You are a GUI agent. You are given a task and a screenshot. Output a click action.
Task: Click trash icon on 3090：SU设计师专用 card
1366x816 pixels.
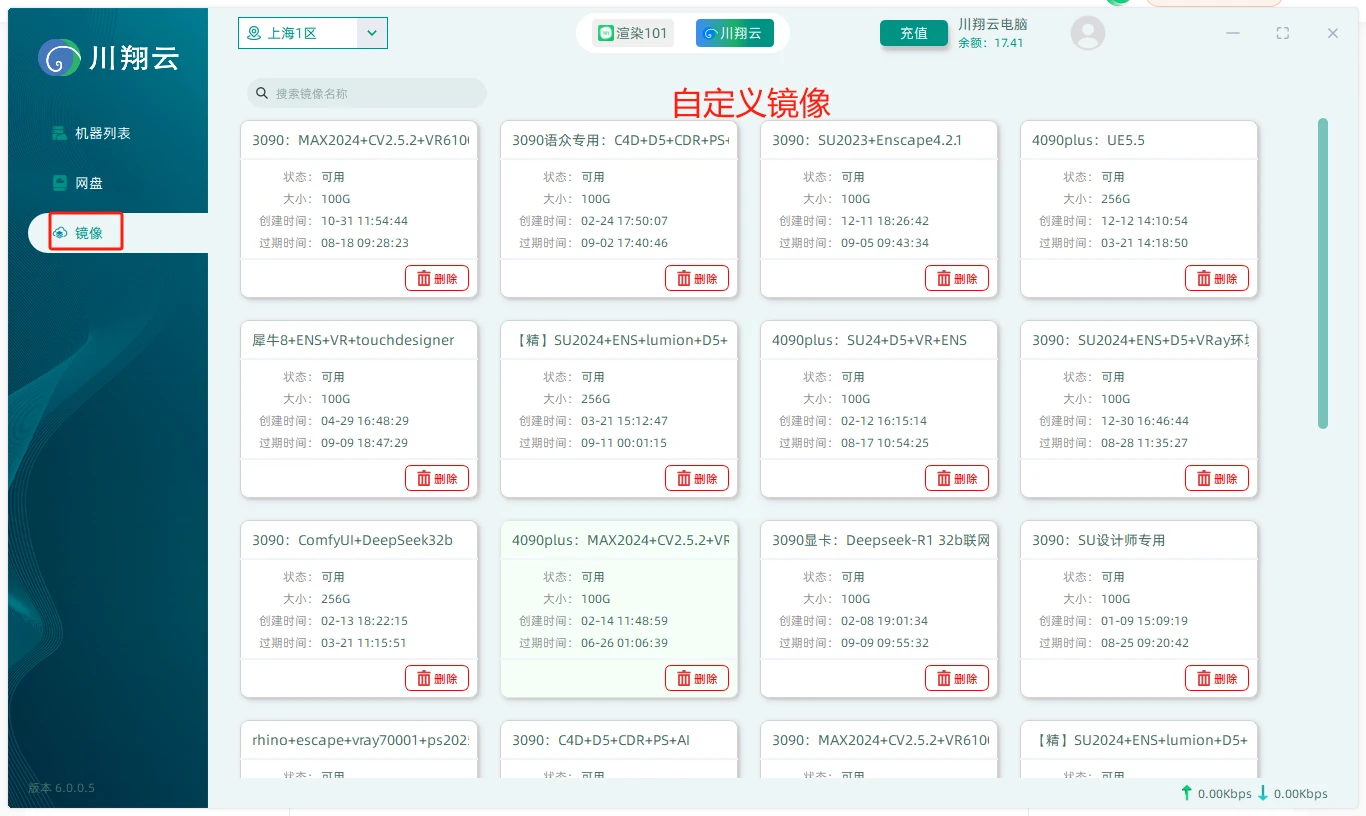tap(1204, 679)
